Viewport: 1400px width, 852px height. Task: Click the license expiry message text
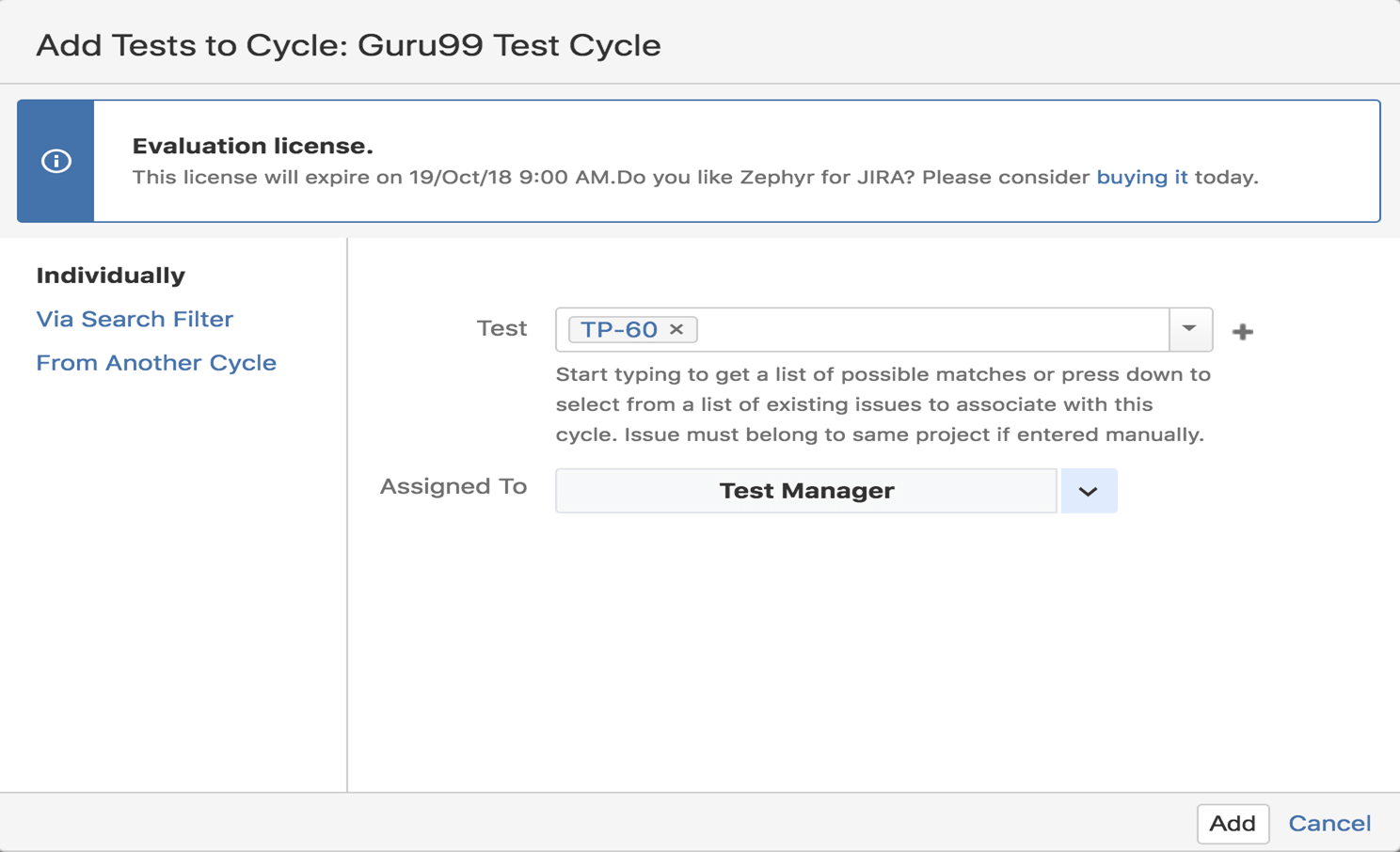[612, 177]
